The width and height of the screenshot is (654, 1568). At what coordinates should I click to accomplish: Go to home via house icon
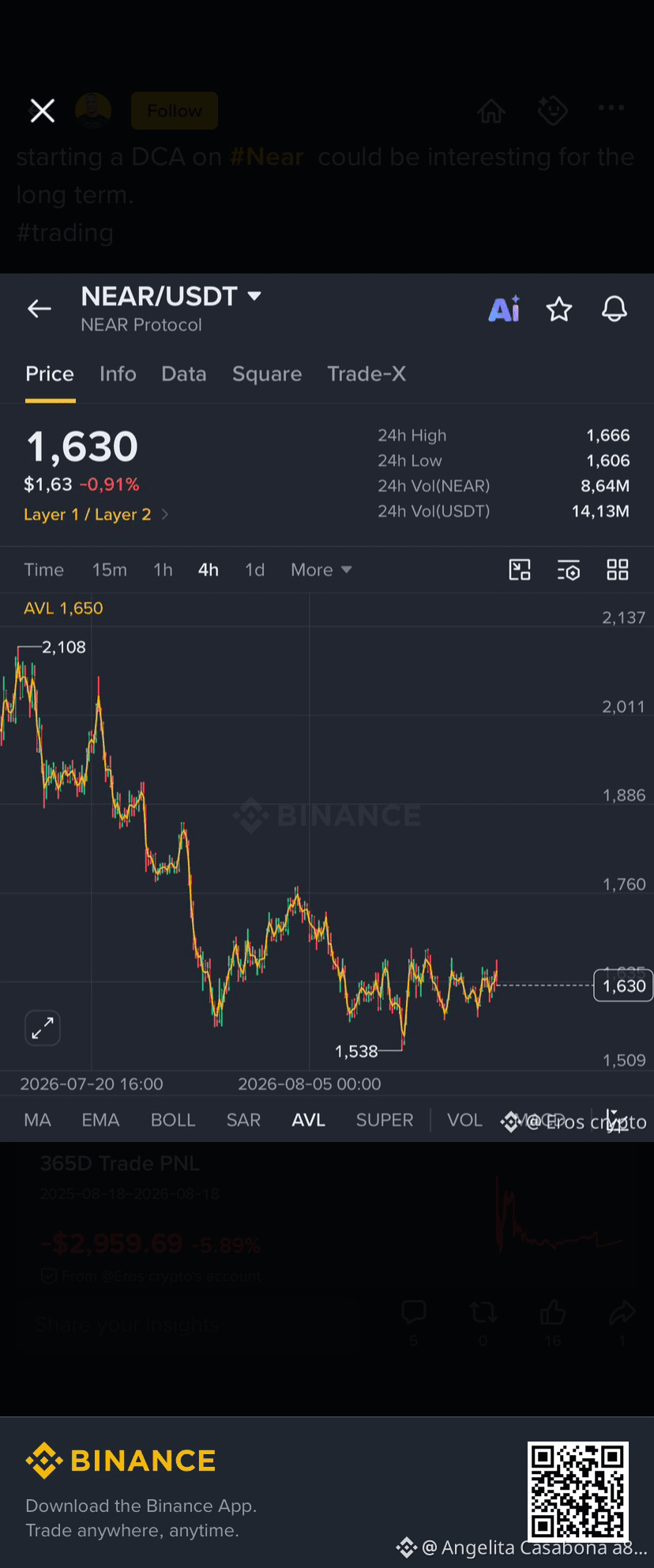pos(491,111)
